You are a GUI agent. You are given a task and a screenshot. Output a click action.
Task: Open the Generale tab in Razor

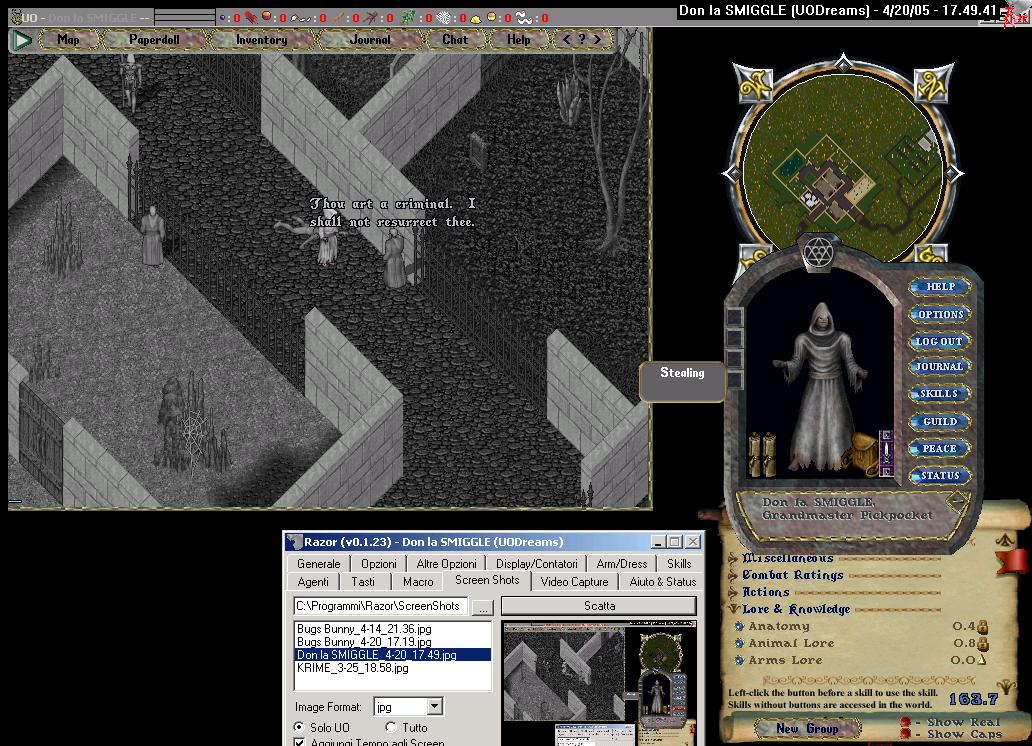tap(319, 564)
